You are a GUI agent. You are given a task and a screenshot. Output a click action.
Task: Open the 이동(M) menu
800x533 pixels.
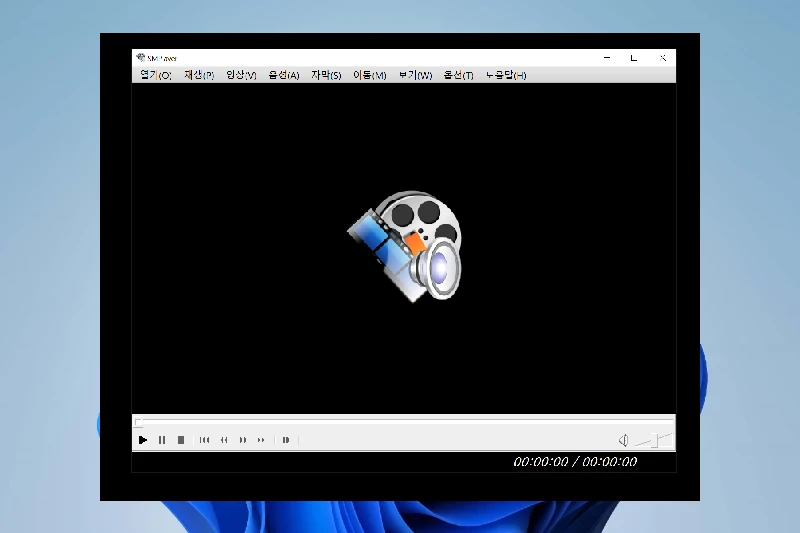point(370,75)
